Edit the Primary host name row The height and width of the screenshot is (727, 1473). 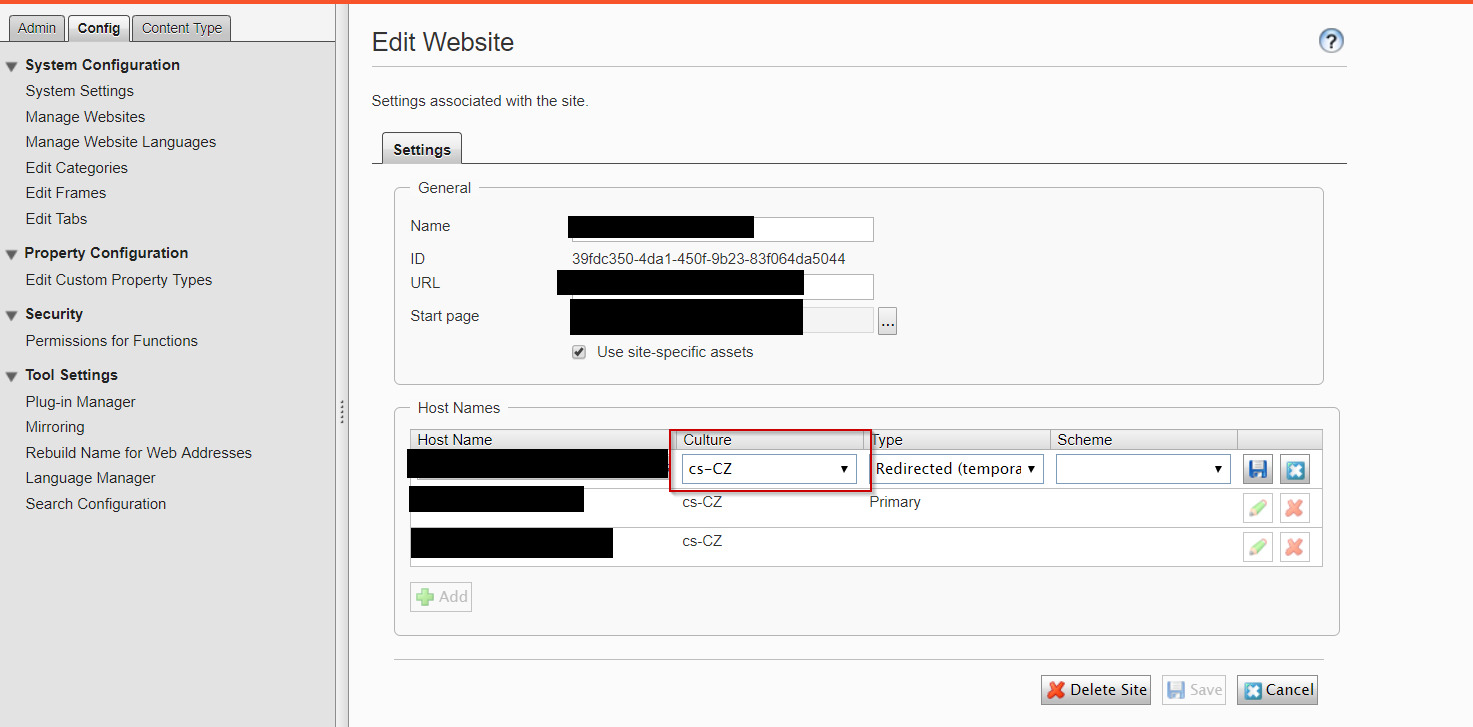tap(1258, 508)
